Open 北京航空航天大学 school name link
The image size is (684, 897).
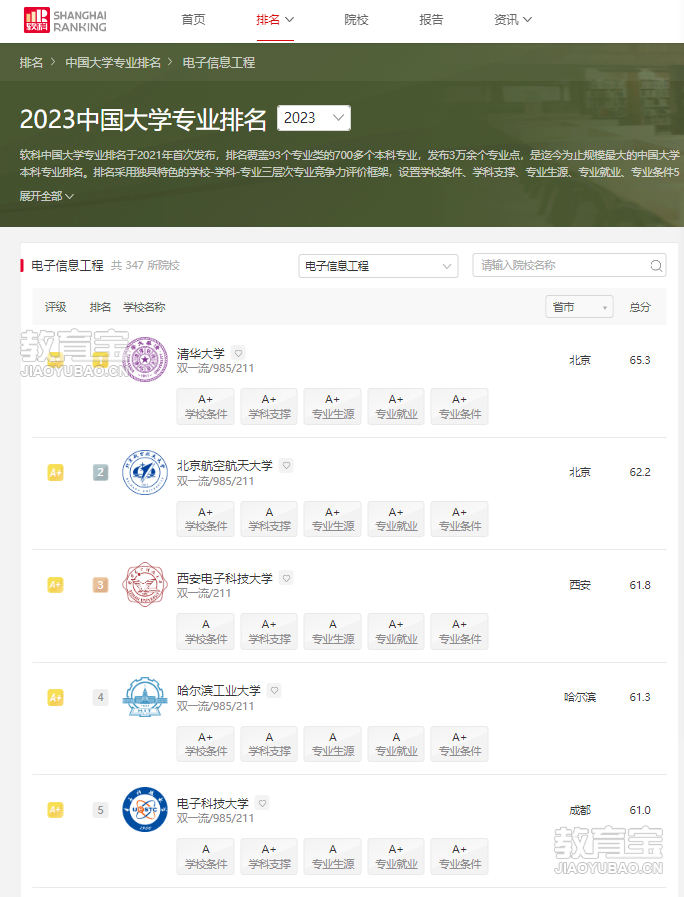pos(225,466)
